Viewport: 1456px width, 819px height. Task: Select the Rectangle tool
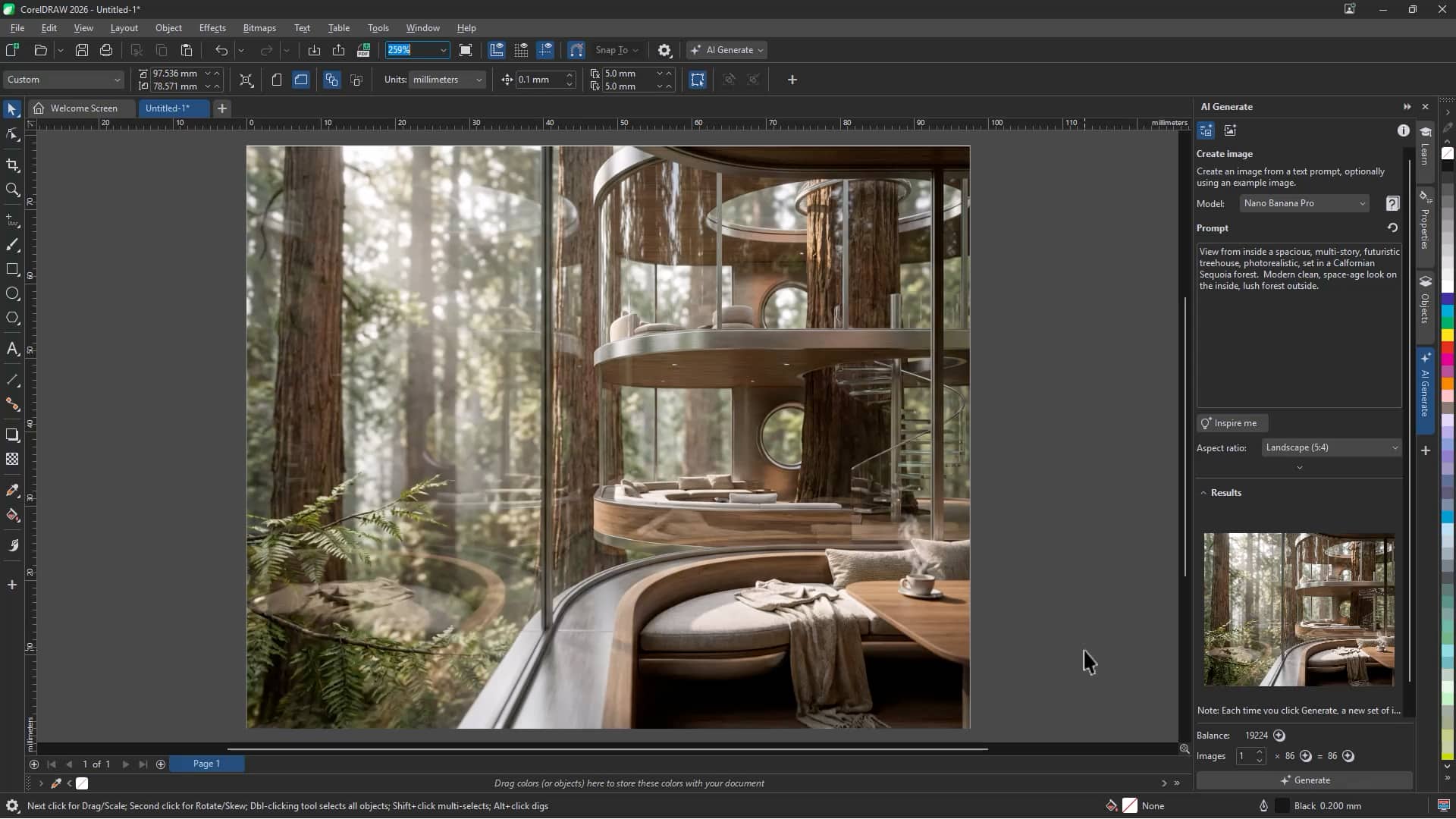click(x=12, y=269)
